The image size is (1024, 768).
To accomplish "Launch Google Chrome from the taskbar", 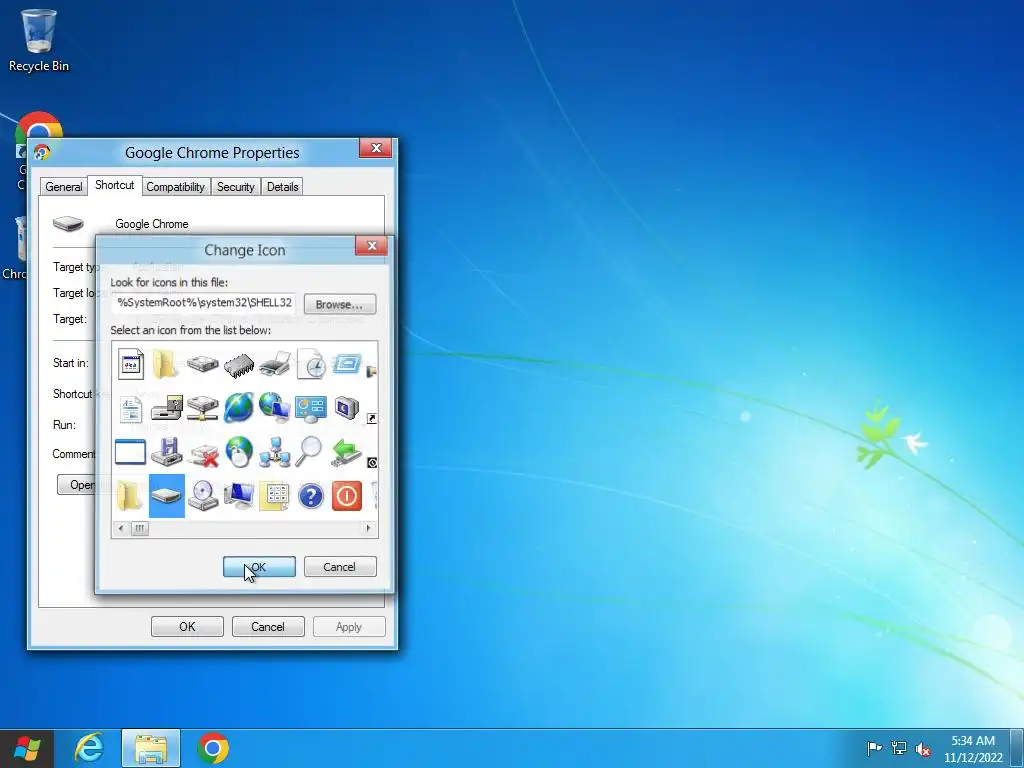I will point(213,748).
